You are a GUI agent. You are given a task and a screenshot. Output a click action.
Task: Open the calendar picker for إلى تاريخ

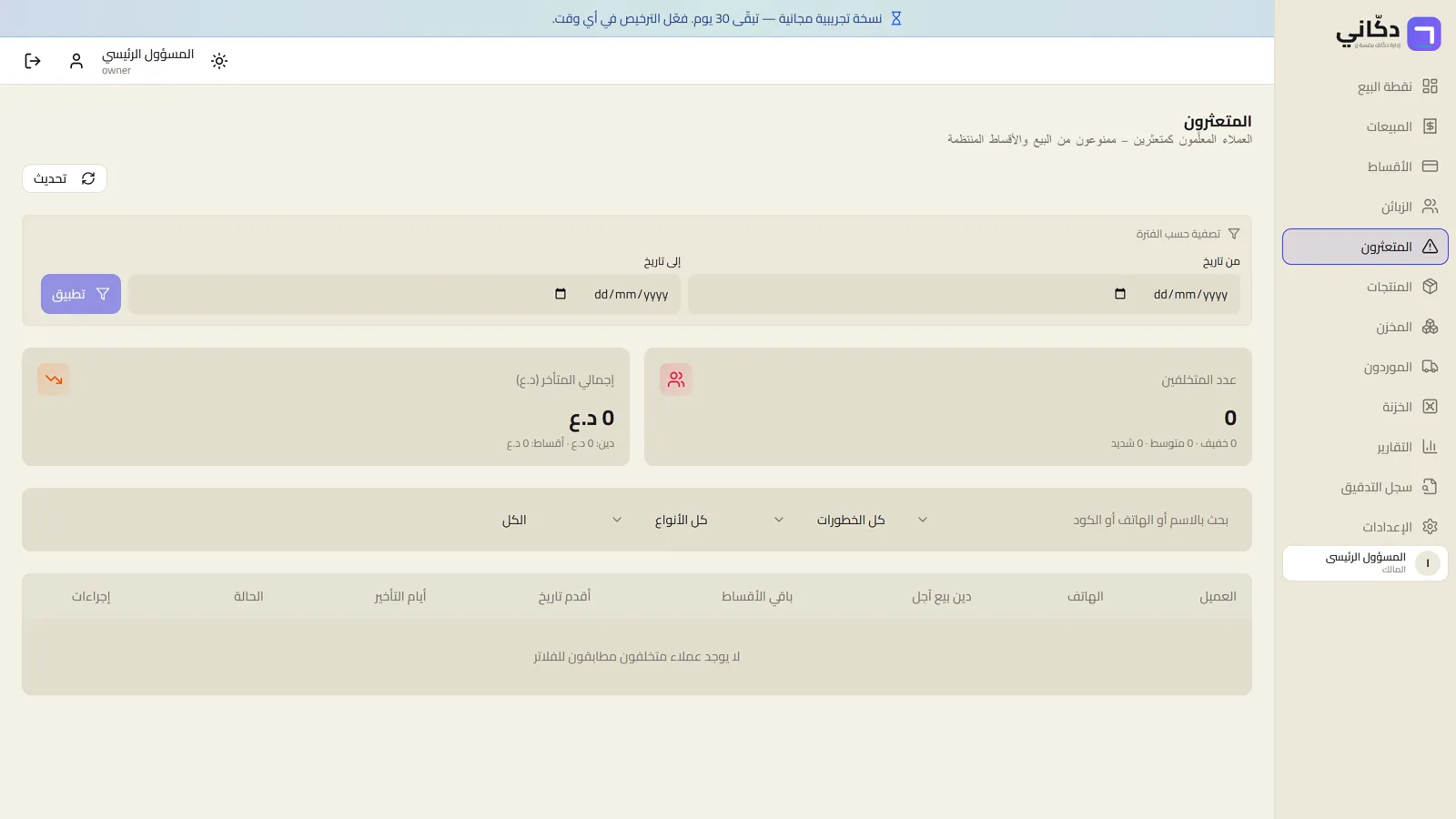pos(561,294)
